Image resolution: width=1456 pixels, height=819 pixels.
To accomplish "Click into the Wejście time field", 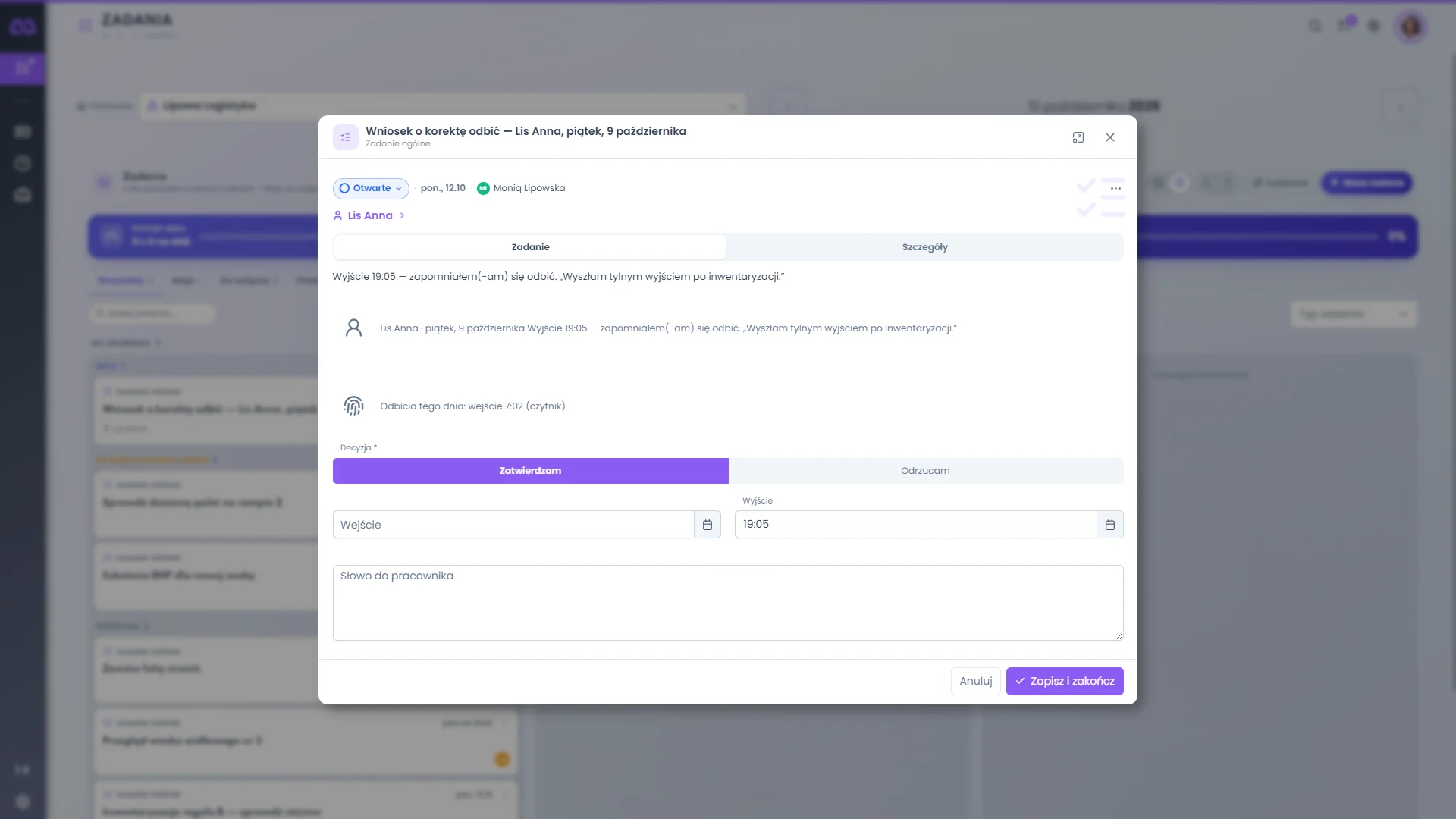I will 513,525.
